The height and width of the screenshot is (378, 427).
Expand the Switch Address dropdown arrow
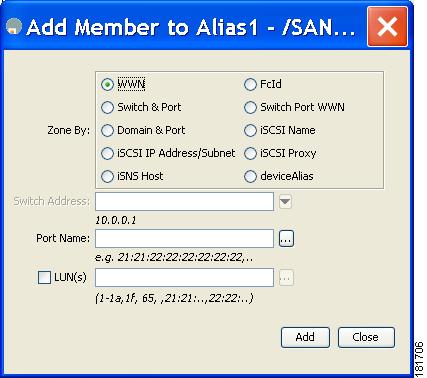(285, 201)
